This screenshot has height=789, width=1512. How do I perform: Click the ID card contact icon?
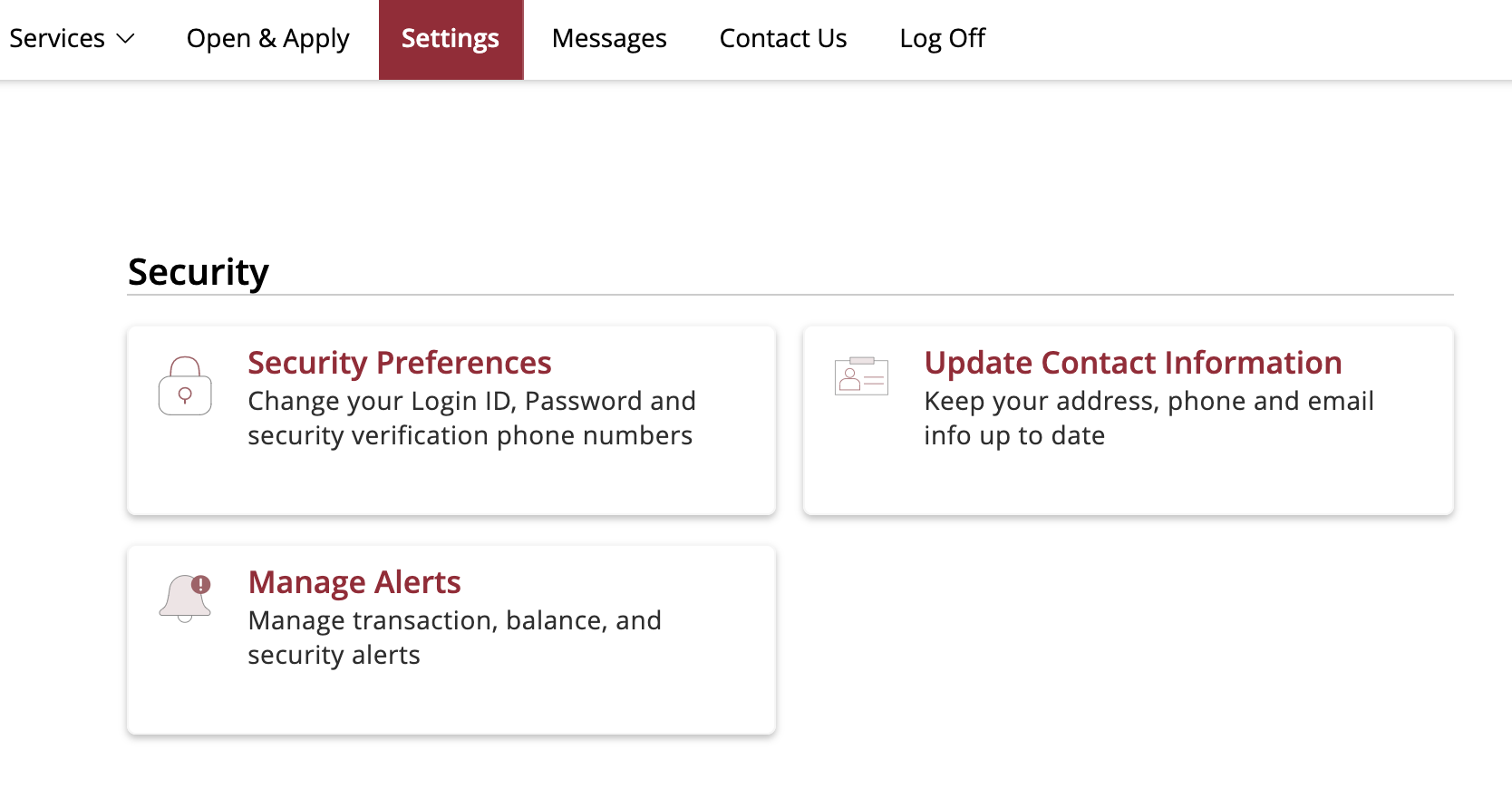861,376
